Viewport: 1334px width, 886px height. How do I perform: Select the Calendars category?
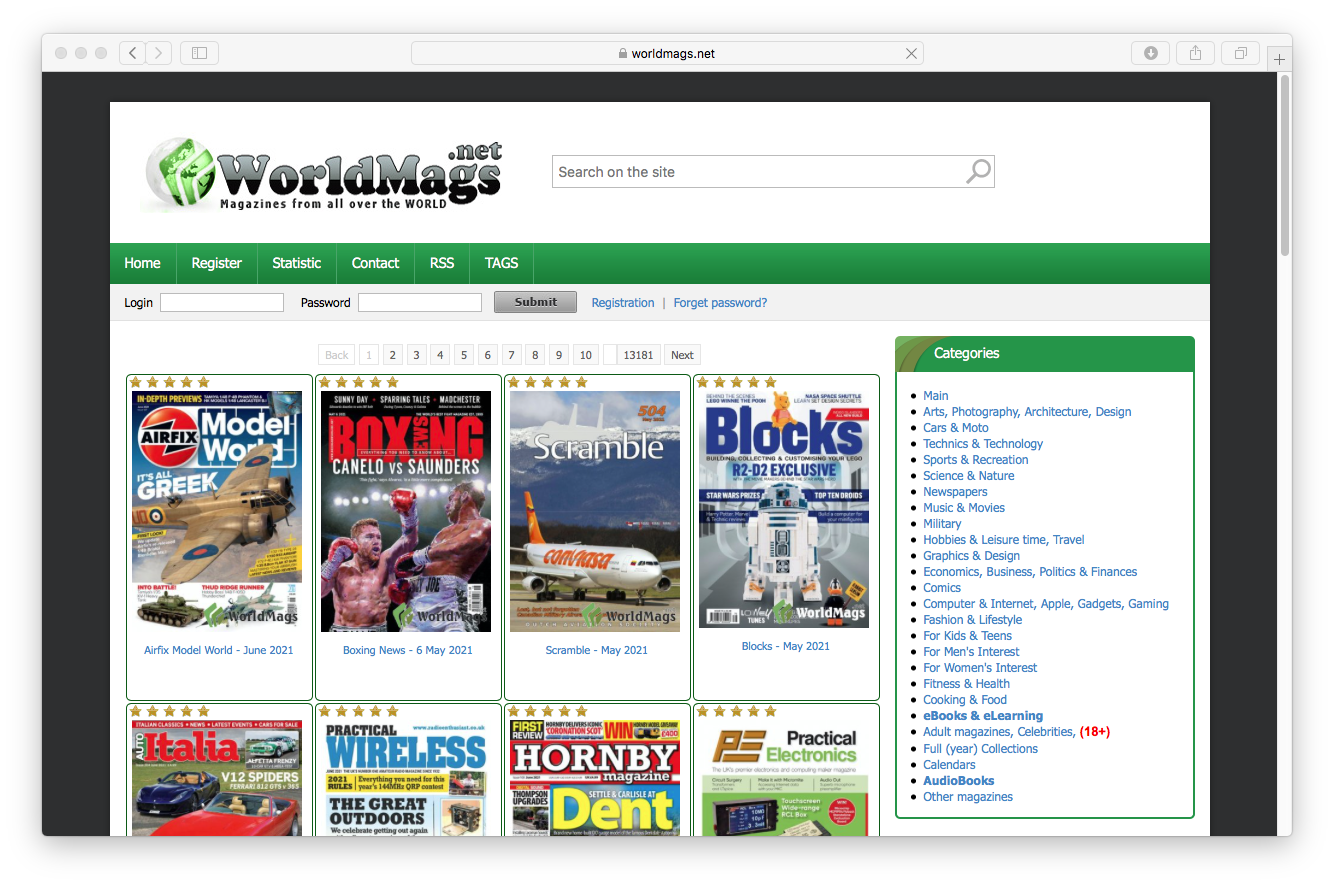click(x=949, y=765)
